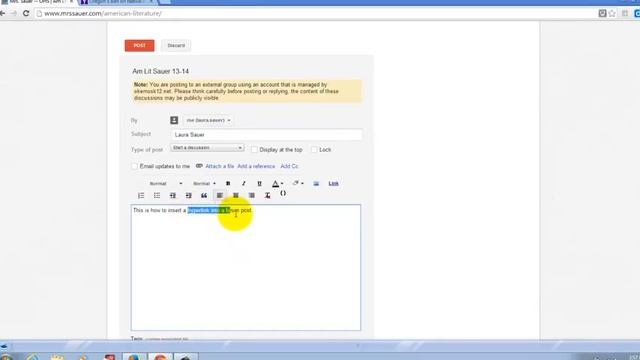Click the paperclip icon before Attach a file
The width and height of the screenshot is (640, 360).
pos(199,166)
